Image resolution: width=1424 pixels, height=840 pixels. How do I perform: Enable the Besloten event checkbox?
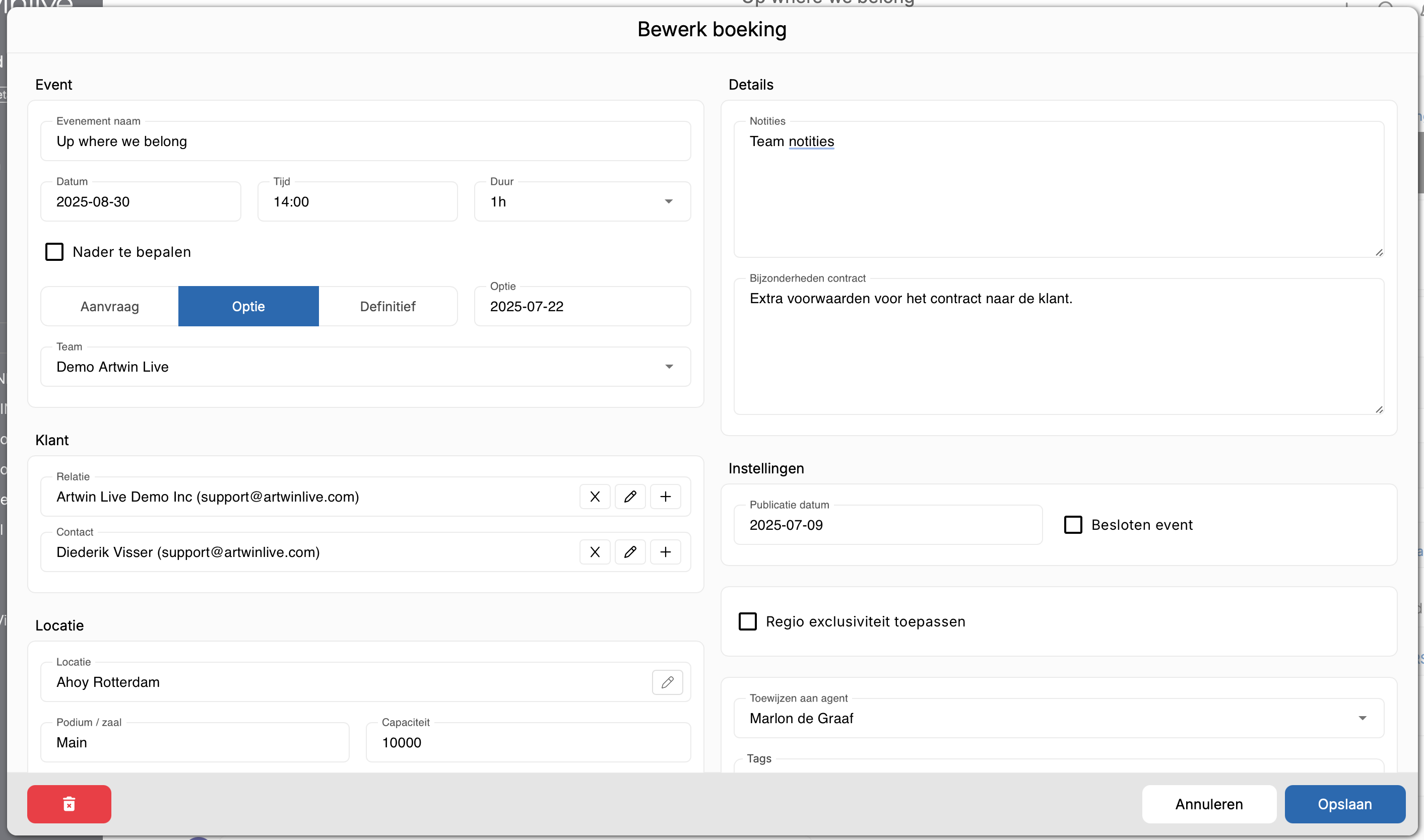pos(1073,525)
